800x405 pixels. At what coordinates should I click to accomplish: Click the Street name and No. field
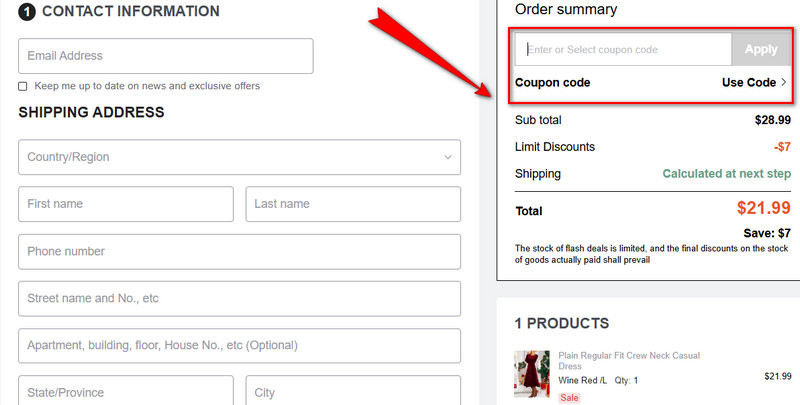(x=239, y=298)
